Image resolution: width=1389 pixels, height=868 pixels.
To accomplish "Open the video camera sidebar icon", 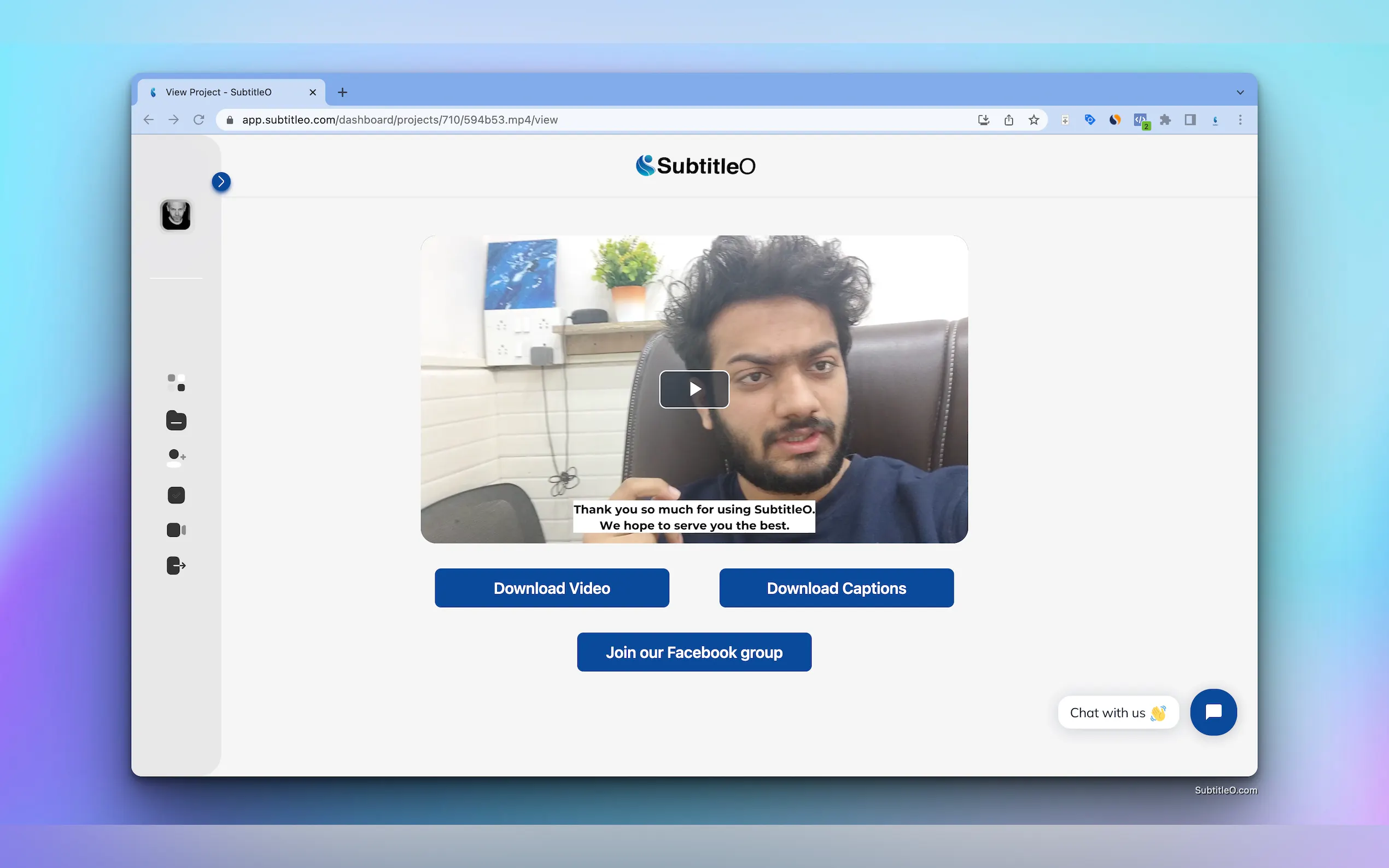I will coord(176,530).
